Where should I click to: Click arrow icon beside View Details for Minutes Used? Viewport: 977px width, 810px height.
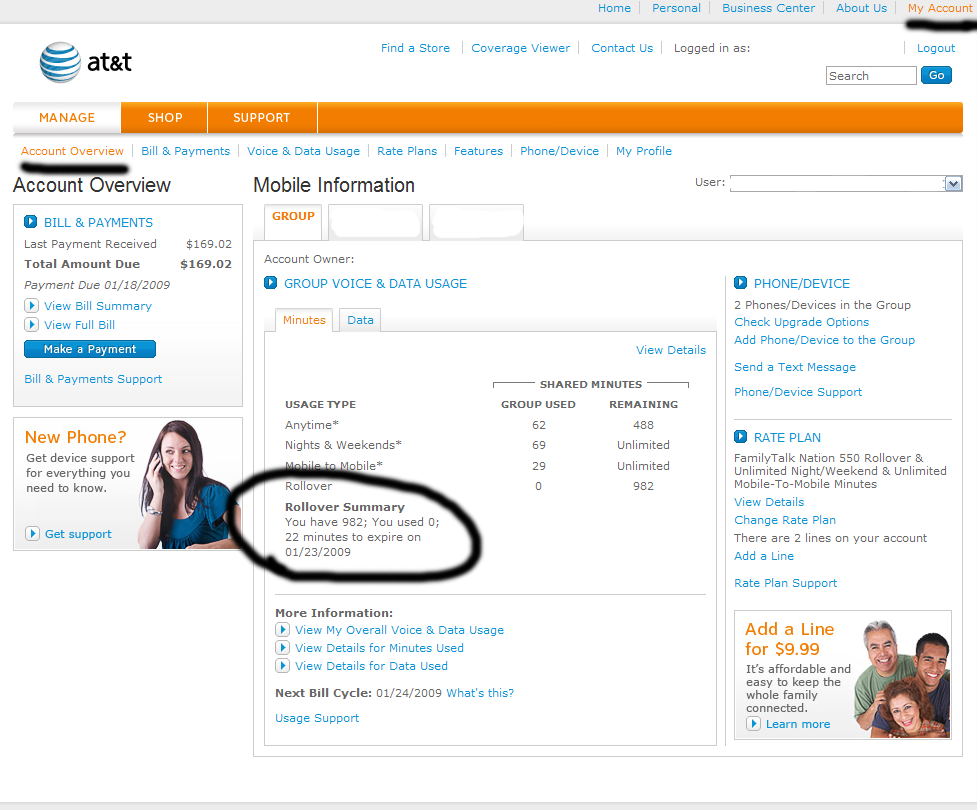[282, 648]
